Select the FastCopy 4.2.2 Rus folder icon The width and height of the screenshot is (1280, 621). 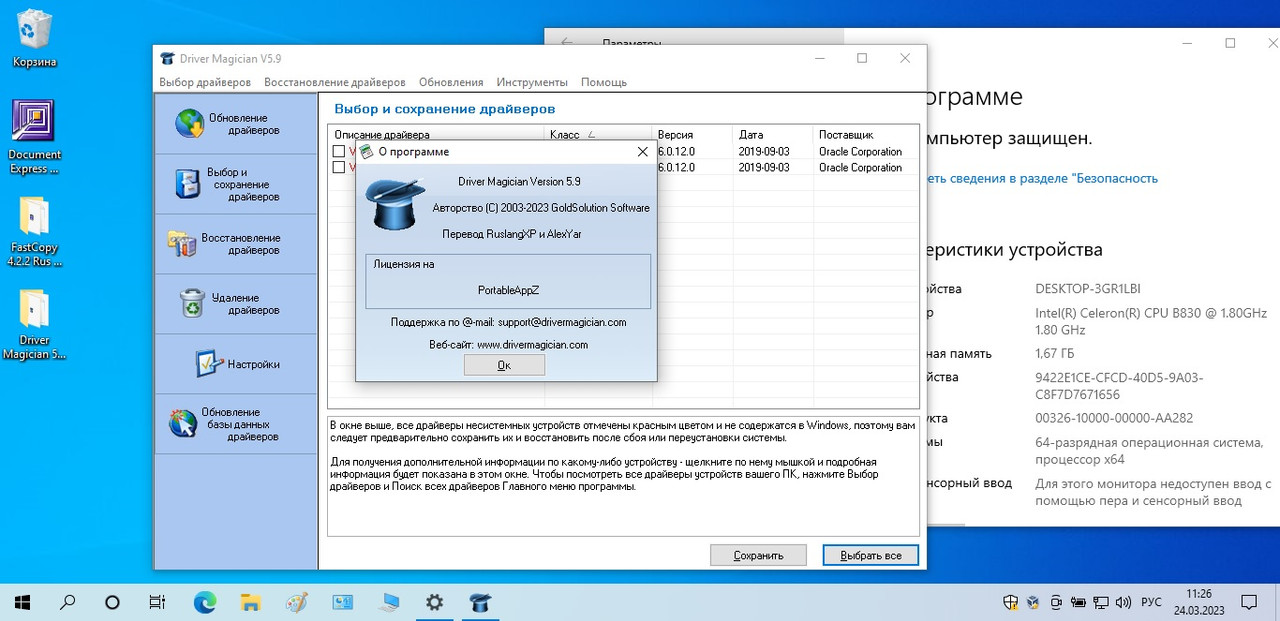[x=34, y=231]
